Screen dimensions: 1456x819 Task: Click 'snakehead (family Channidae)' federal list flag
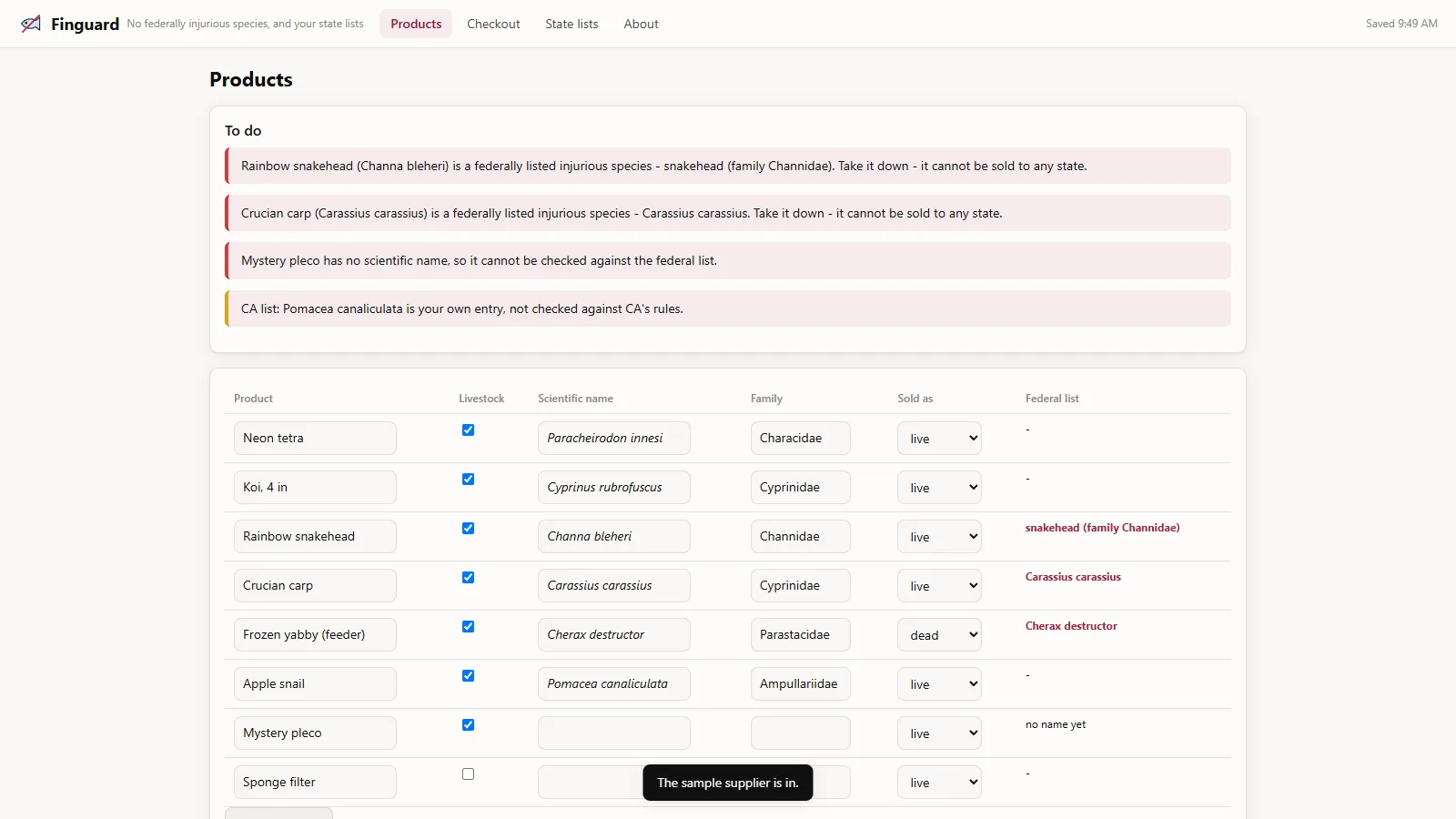pos(1102,528)
